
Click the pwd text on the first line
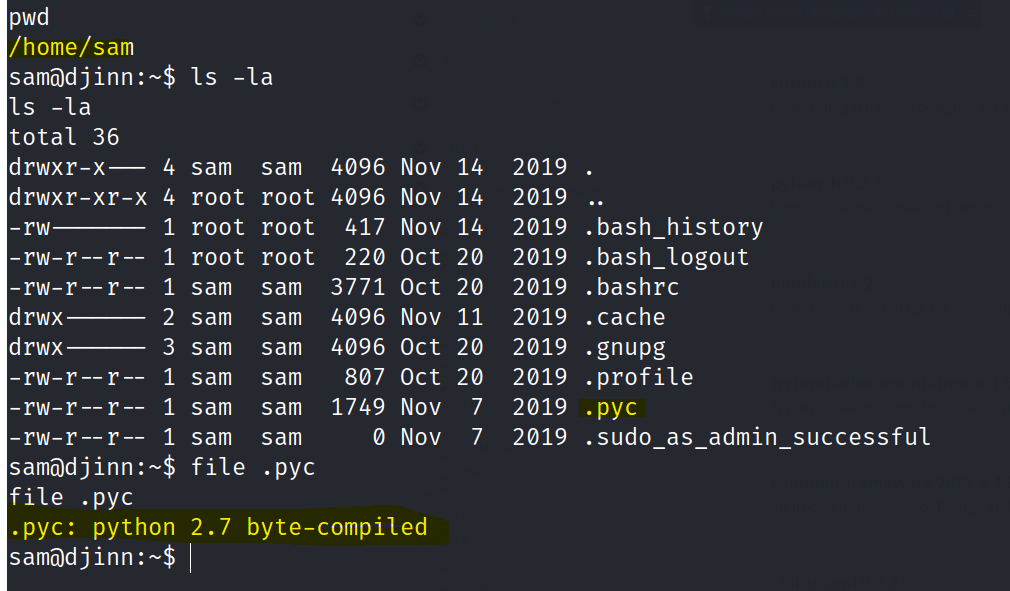click(x=29, y=17)
